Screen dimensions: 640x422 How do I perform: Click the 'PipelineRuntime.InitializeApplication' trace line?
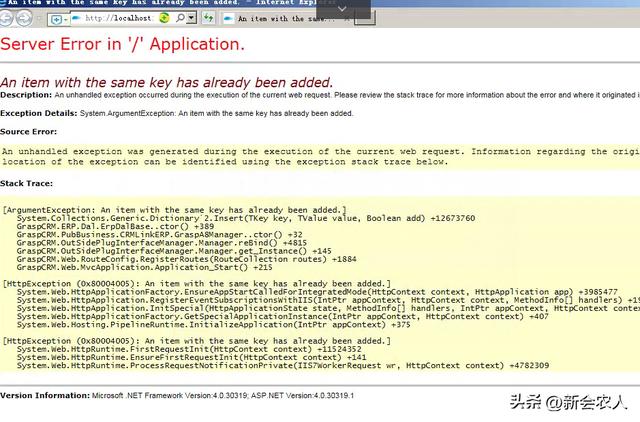coord(213,324)
